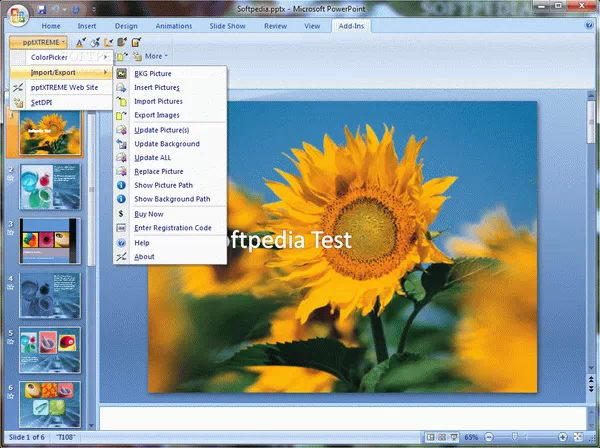Click the Softpedia Test slide title

point(288,240)
